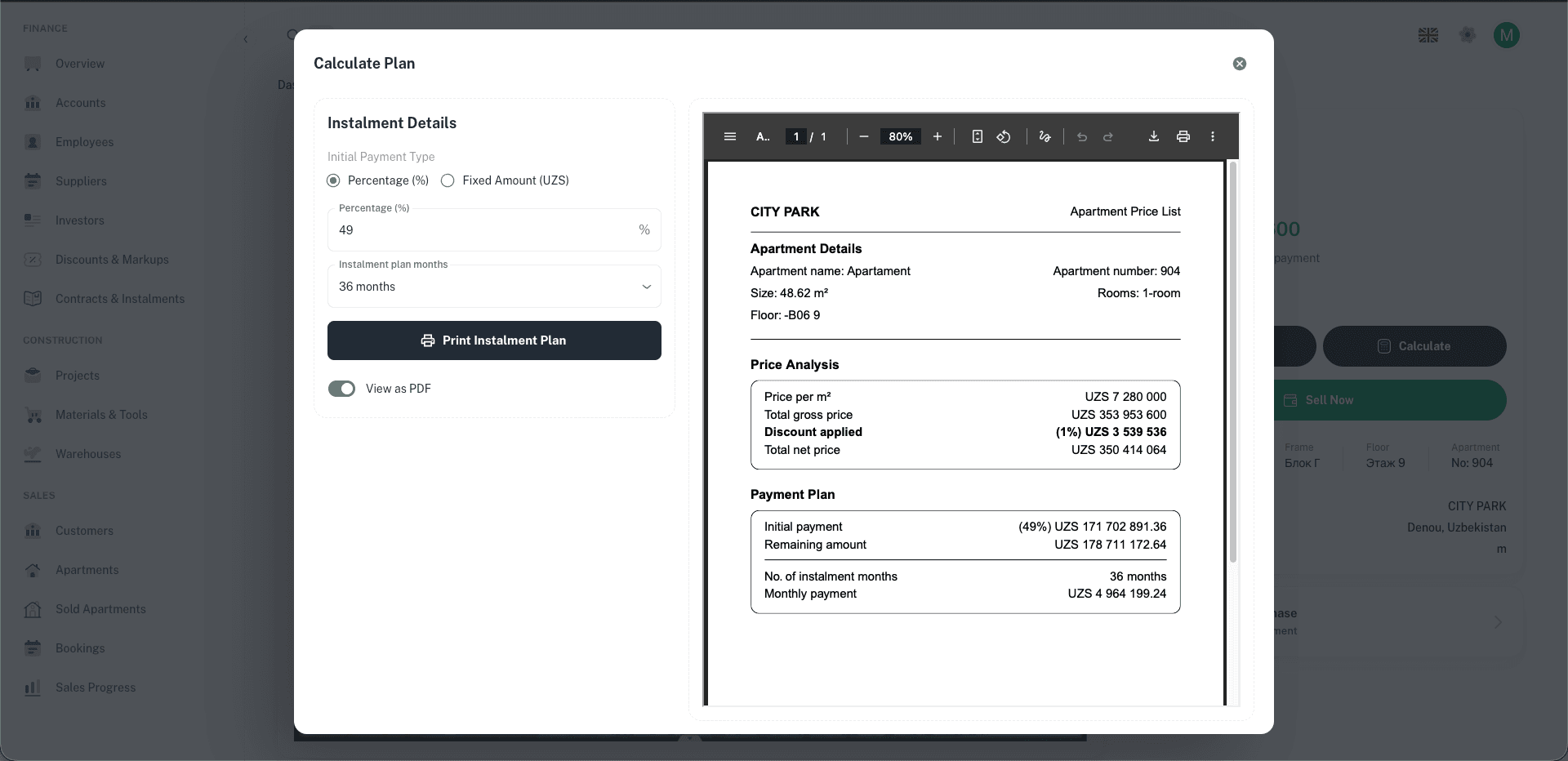Open PDF viewer more actions menu

coord(1213,136)
